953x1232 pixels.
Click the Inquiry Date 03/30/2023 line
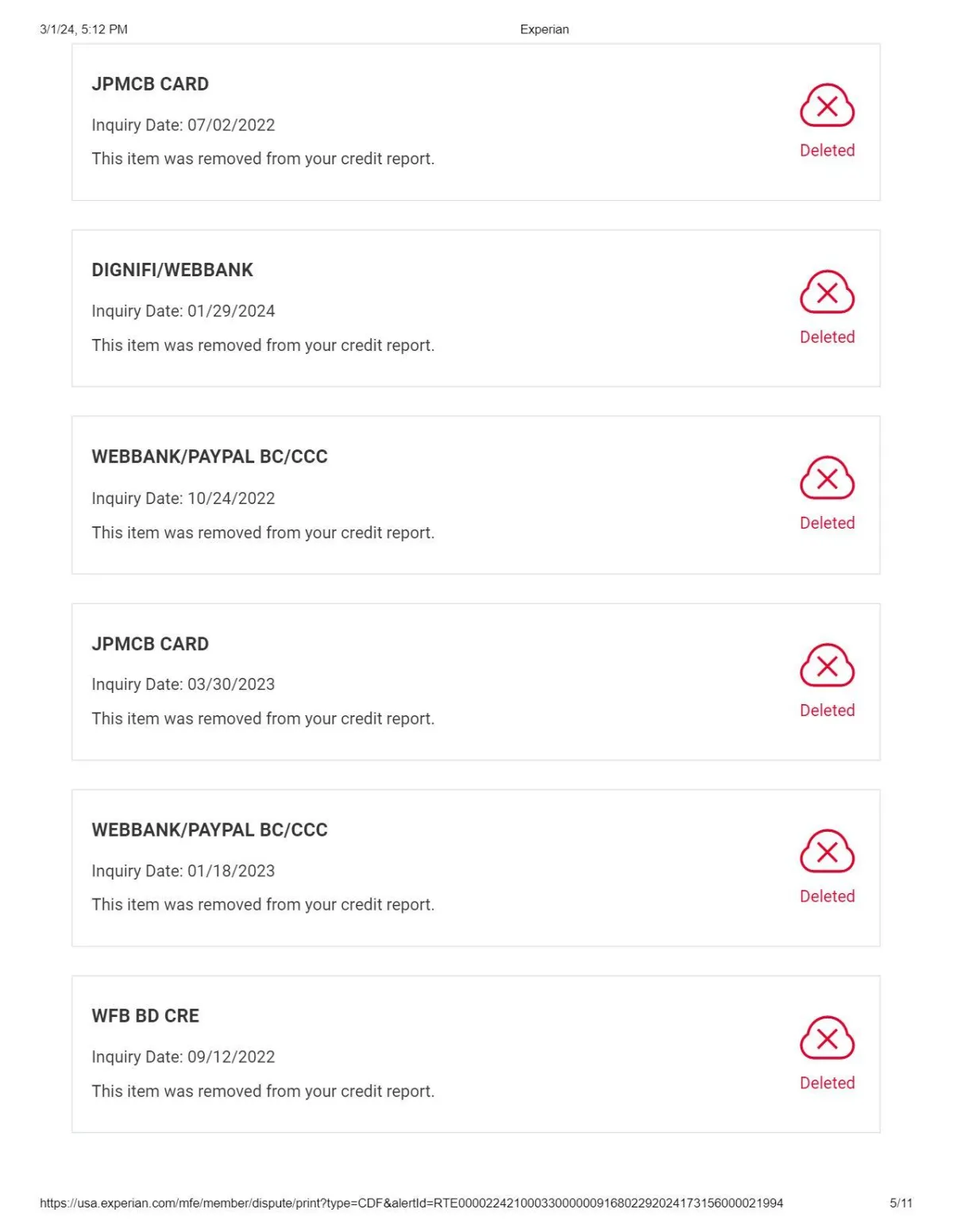point(183,684)
